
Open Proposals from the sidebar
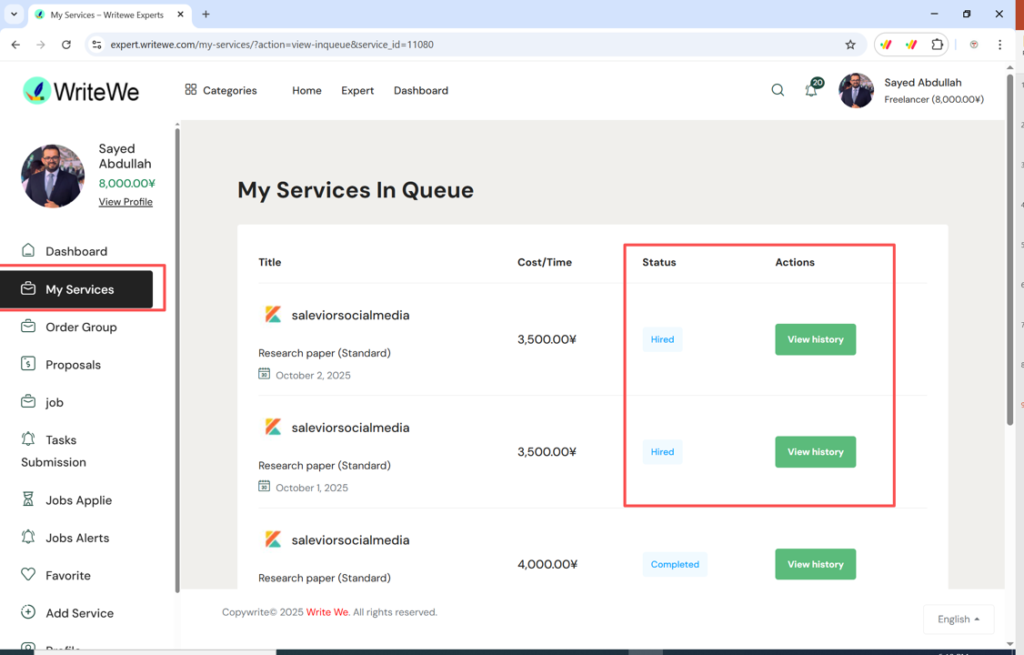73,365
